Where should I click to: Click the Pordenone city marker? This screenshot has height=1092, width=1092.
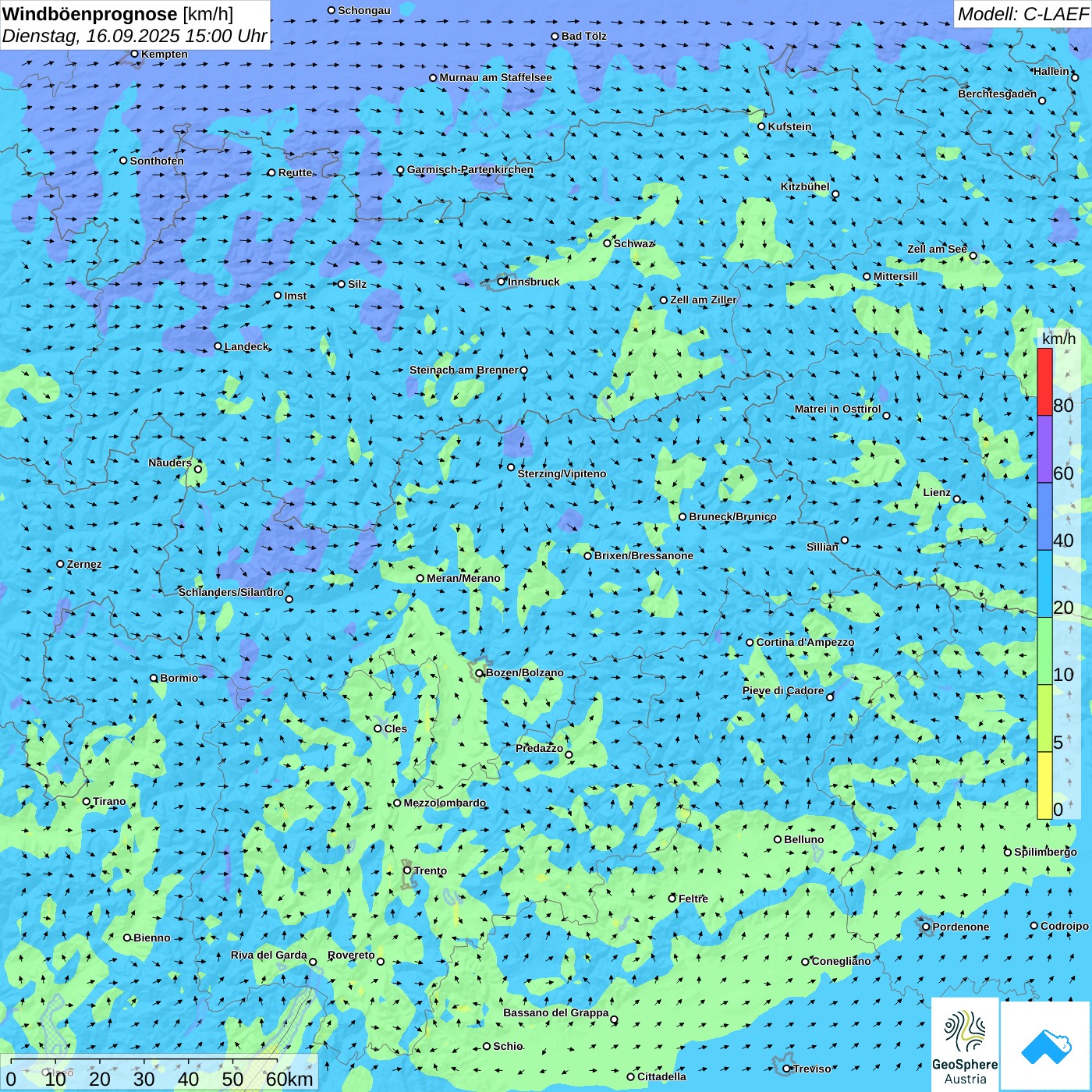[x=926, y=927]
